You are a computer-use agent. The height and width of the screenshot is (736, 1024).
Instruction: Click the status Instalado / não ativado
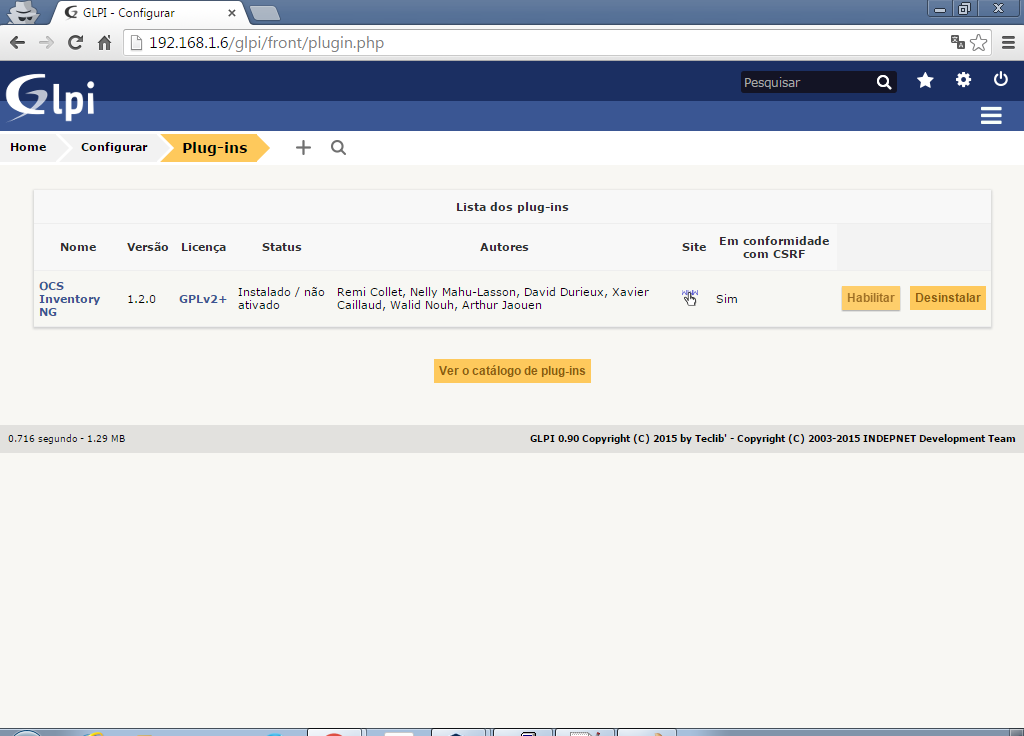coord(281,298)
